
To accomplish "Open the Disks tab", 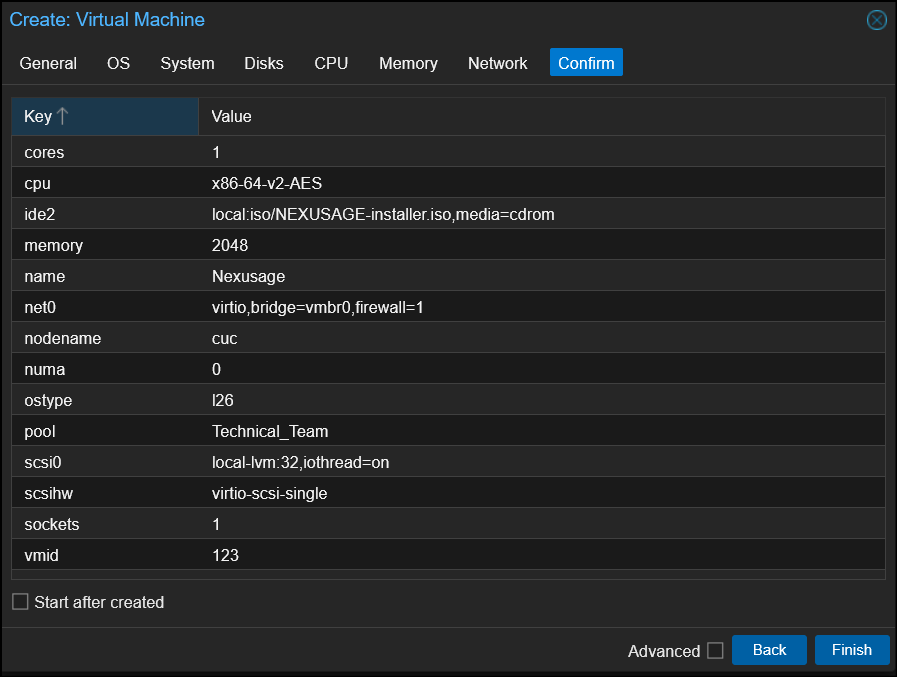I will coord(264,63).
